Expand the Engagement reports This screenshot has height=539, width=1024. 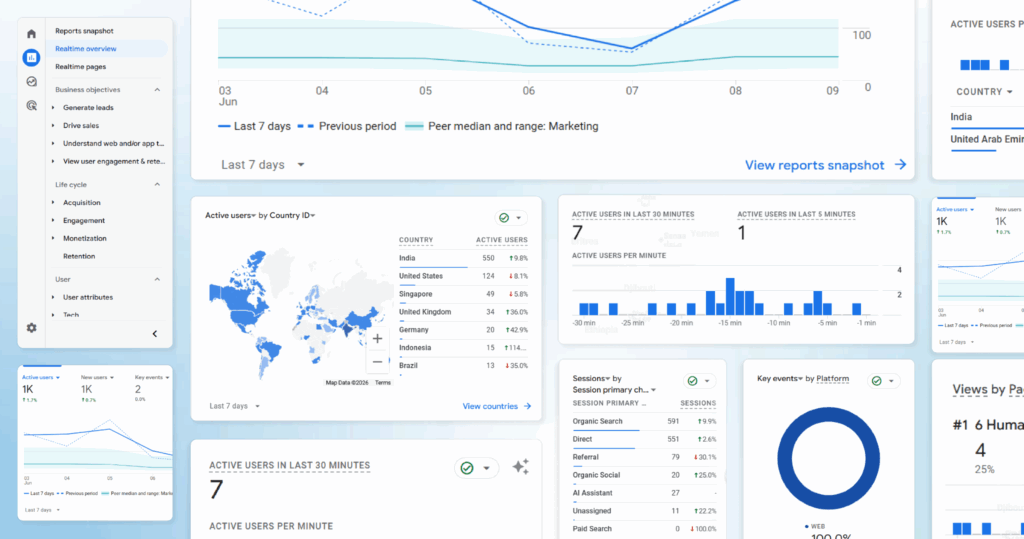(53, 221)
